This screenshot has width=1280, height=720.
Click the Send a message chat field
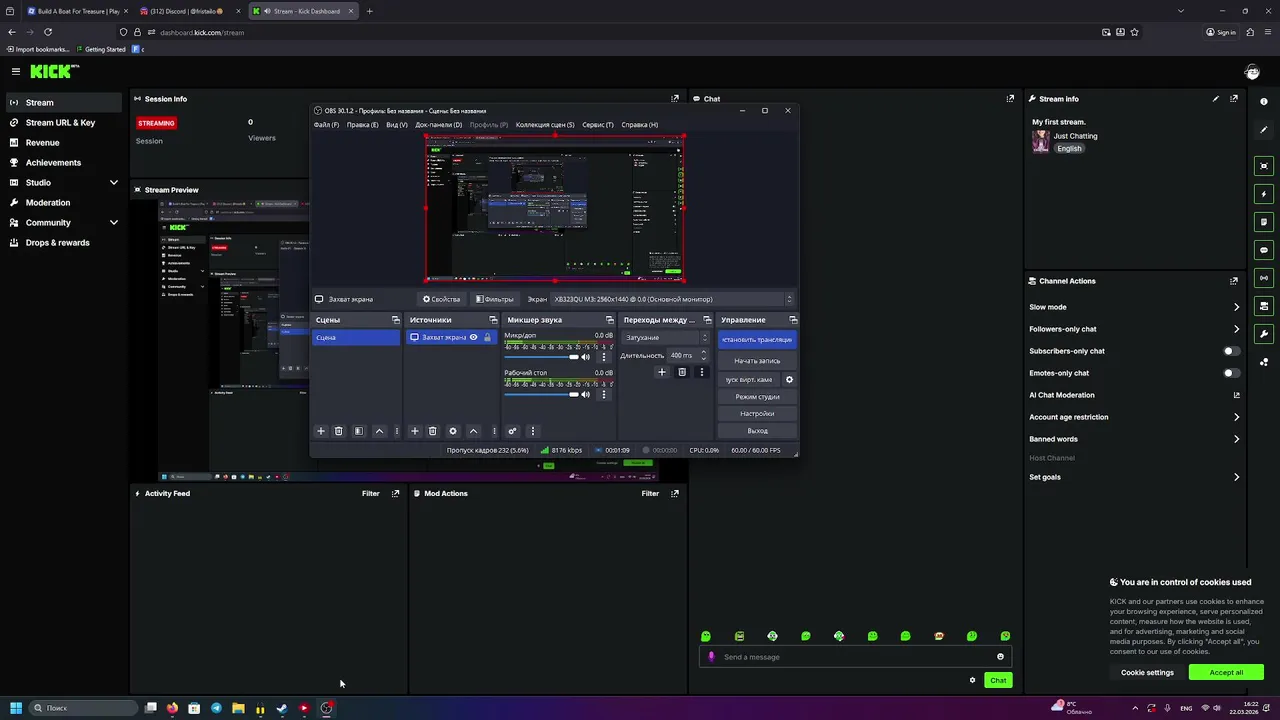(855, 657)
